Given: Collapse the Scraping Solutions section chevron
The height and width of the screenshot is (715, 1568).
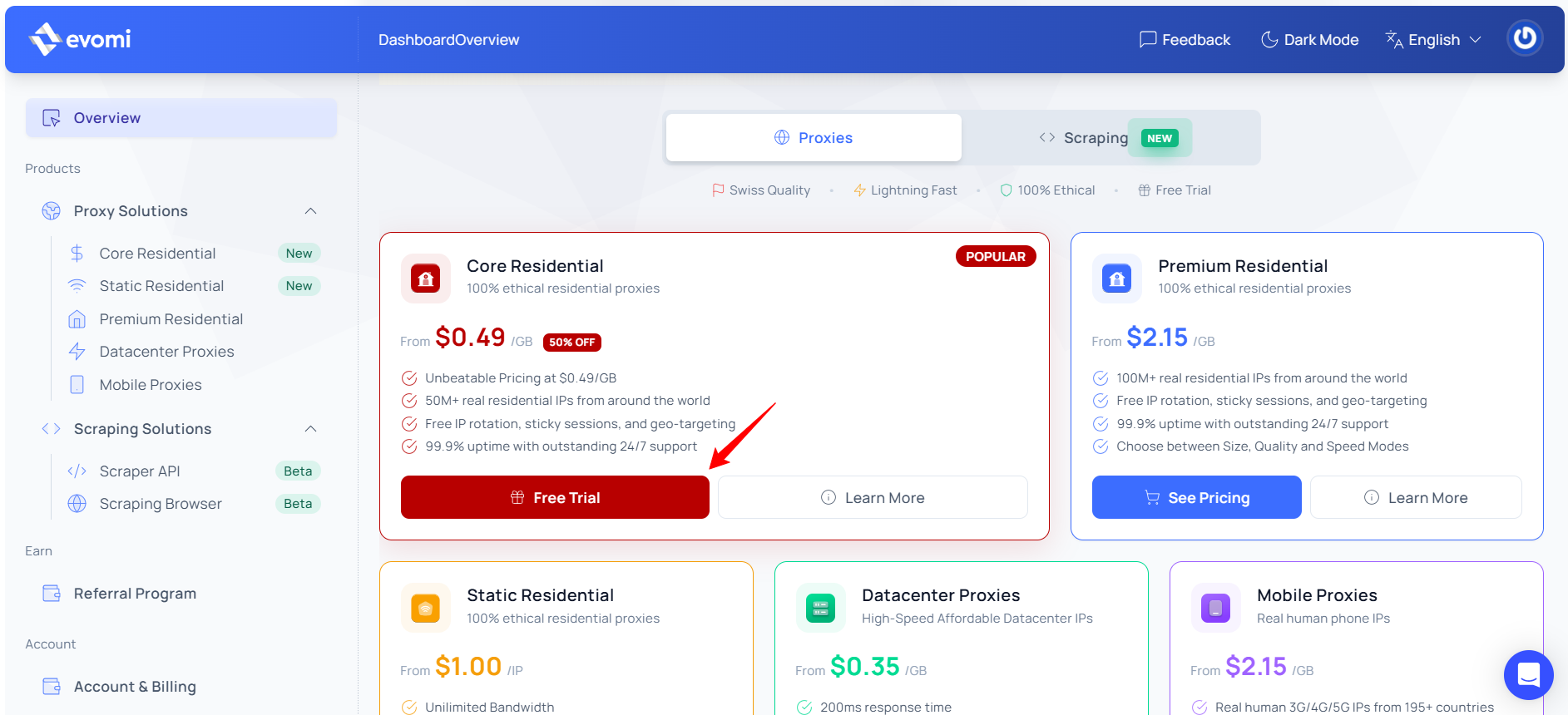Looking at the screenshot, I should tap(310, 429).
